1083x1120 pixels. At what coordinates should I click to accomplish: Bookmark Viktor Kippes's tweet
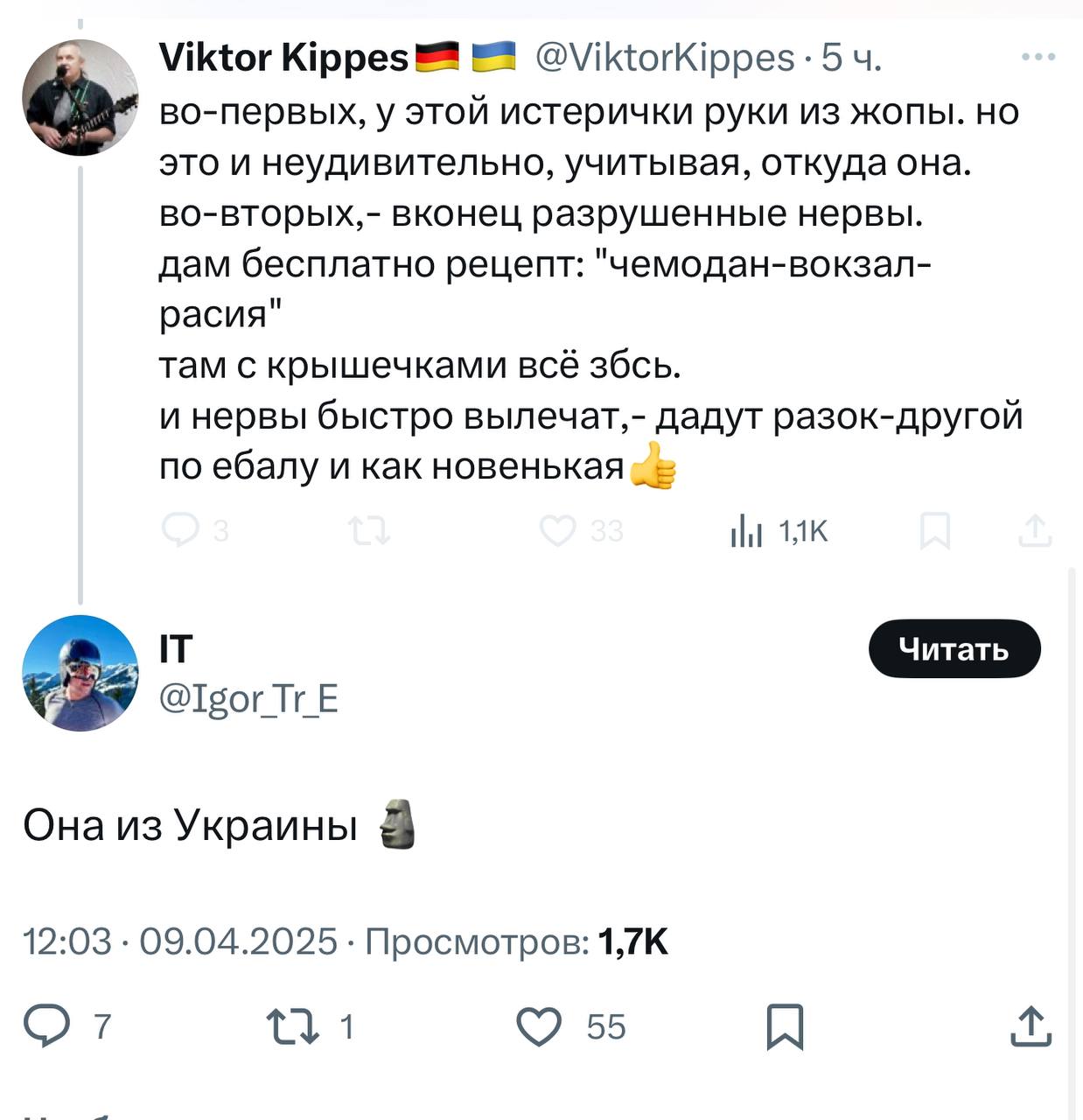[x=934, y=530]
